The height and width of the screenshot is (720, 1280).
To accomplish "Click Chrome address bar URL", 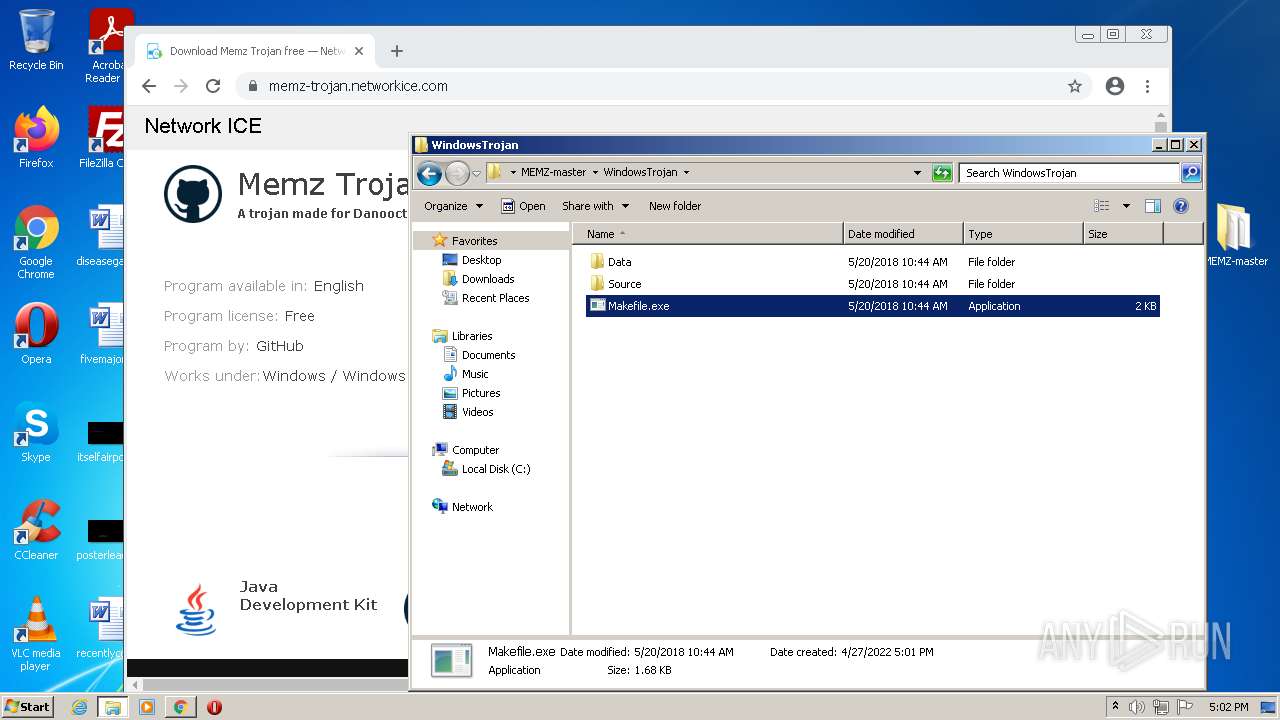I will click(x=358, y=86).
